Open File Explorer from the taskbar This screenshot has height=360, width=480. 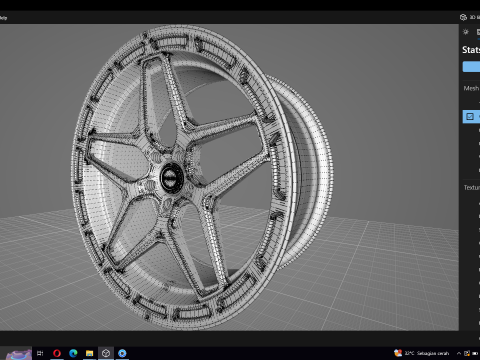click(89, 353)
